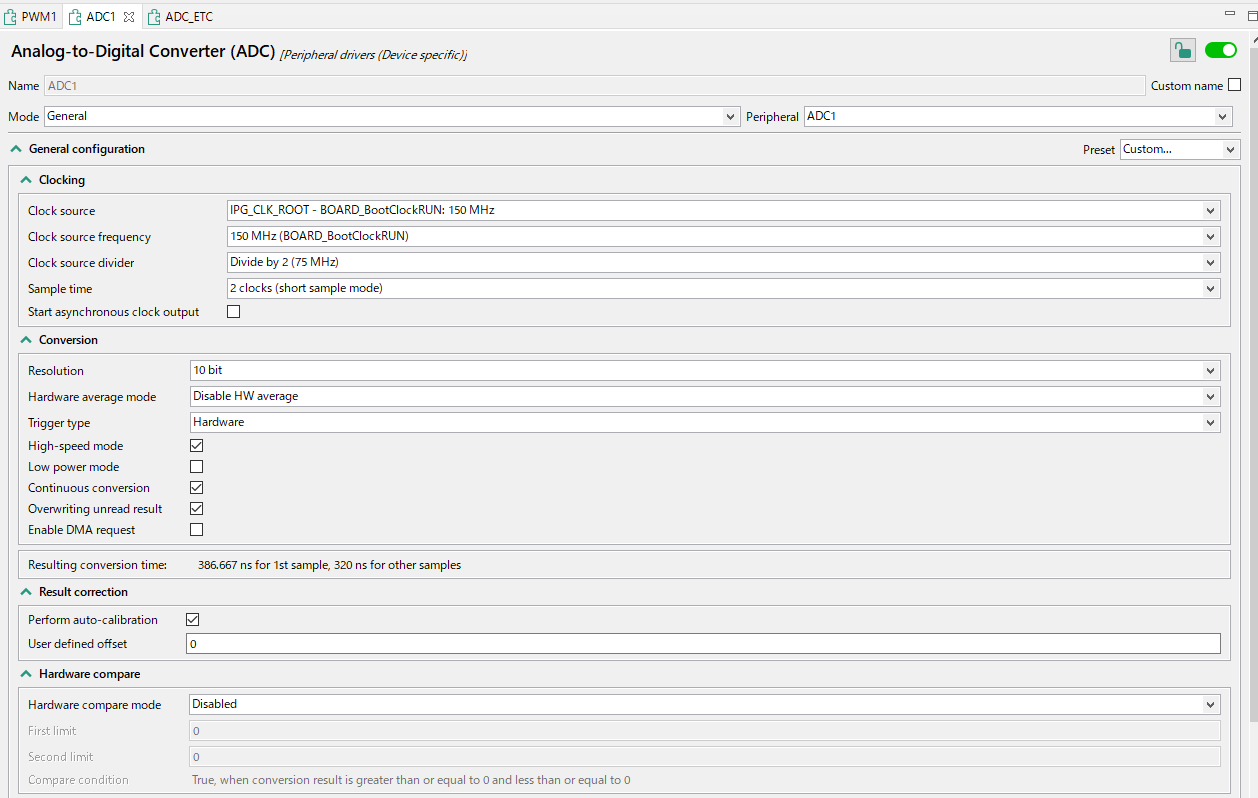Viewport: 1258px width, 798px height.
Task: Open the Clock source divider dropdown
Action: click(1209, 262)
